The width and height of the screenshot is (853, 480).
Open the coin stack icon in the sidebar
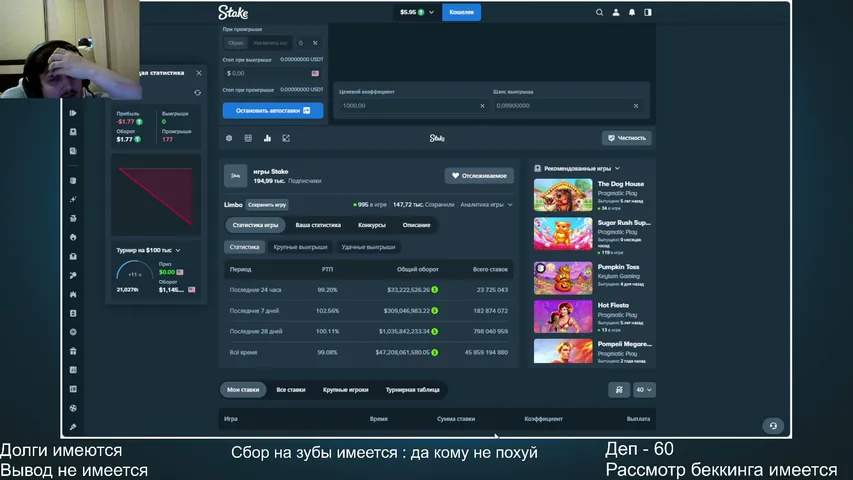(73, 180)
